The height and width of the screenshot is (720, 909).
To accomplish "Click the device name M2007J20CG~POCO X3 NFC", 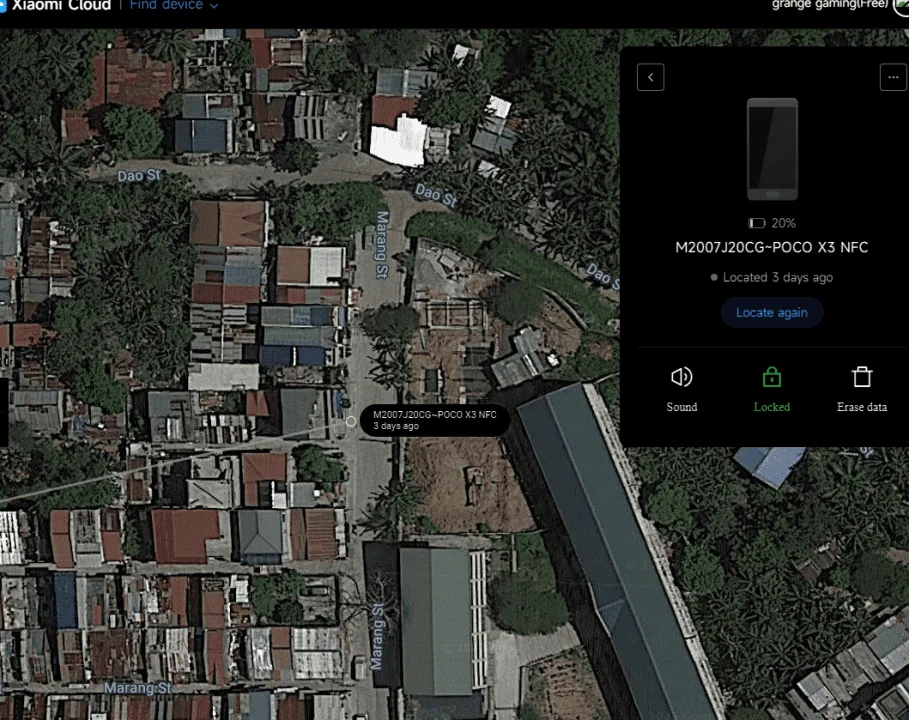I will [x=772, y=248].
